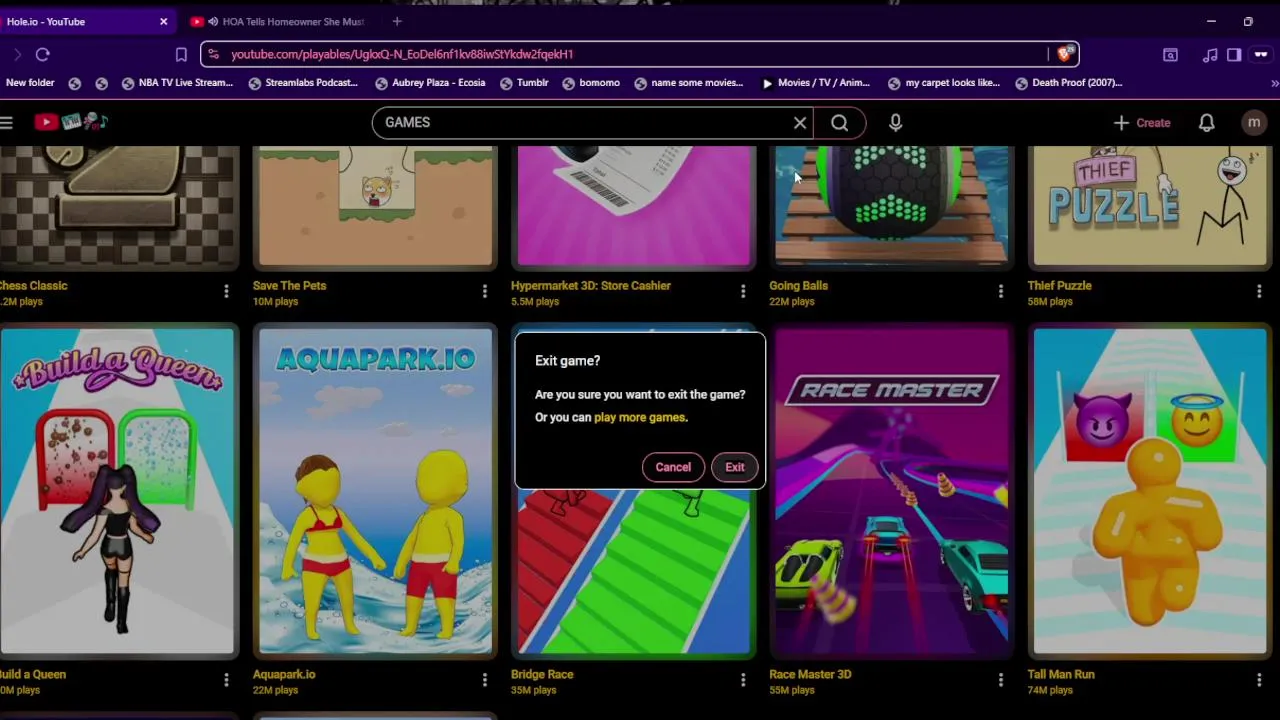Open options for Save The Pets
This screenshot has height=720, width=1280.
coord(485,291)
